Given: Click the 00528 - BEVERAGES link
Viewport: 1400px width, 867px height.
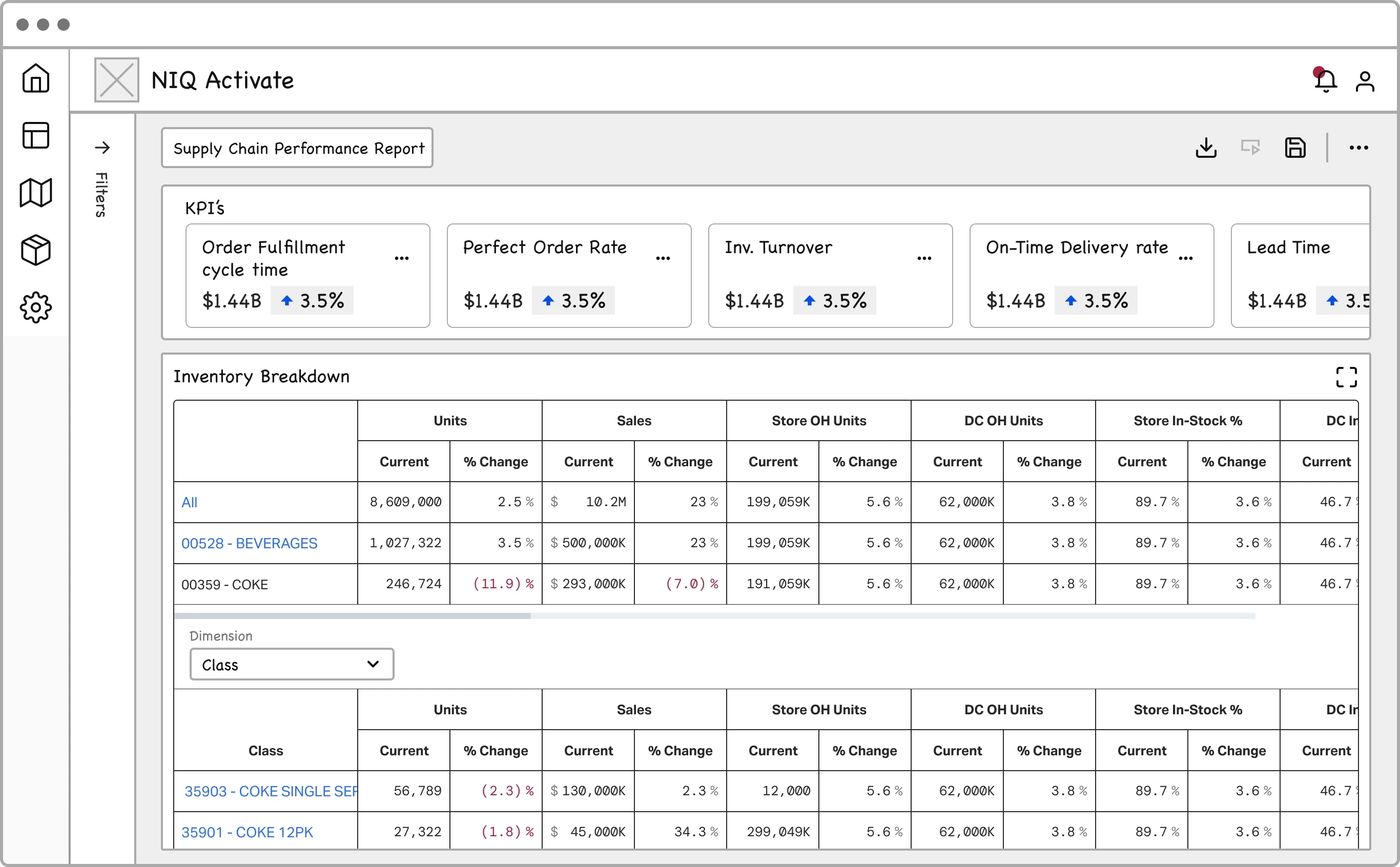Looking at the screenshot, I should click(249, 543).
